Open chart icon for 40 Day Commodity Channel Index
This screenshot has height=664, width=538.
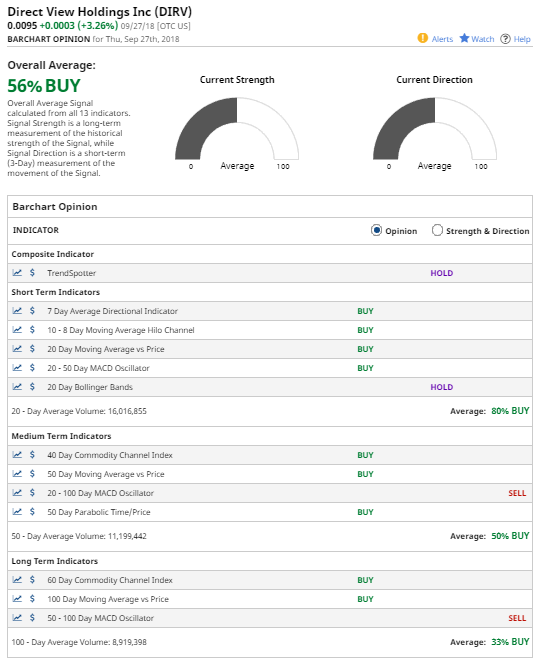[17, 455]
